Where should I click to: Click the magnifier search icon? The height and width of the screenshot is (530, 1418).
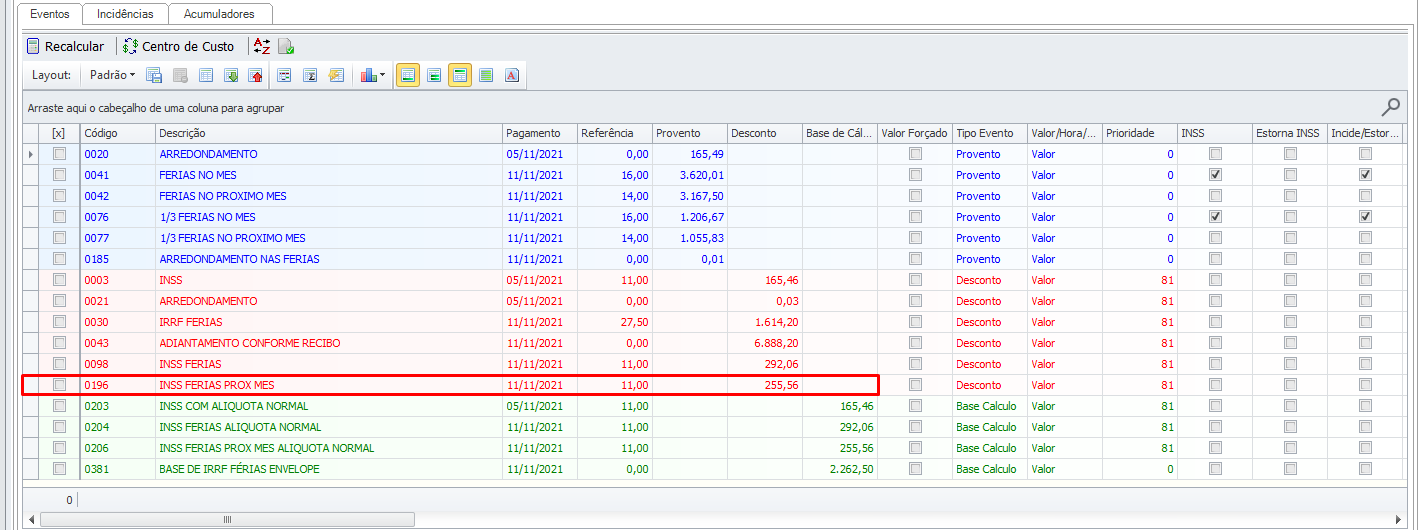tap(1391, 107)
